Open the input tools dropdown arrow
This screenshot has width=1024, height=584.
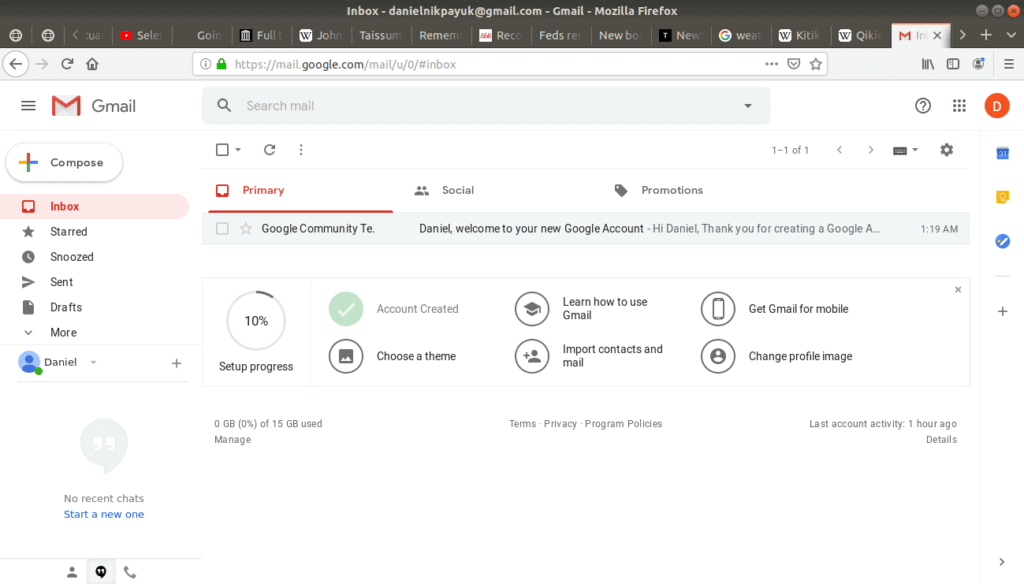point(915,150)
